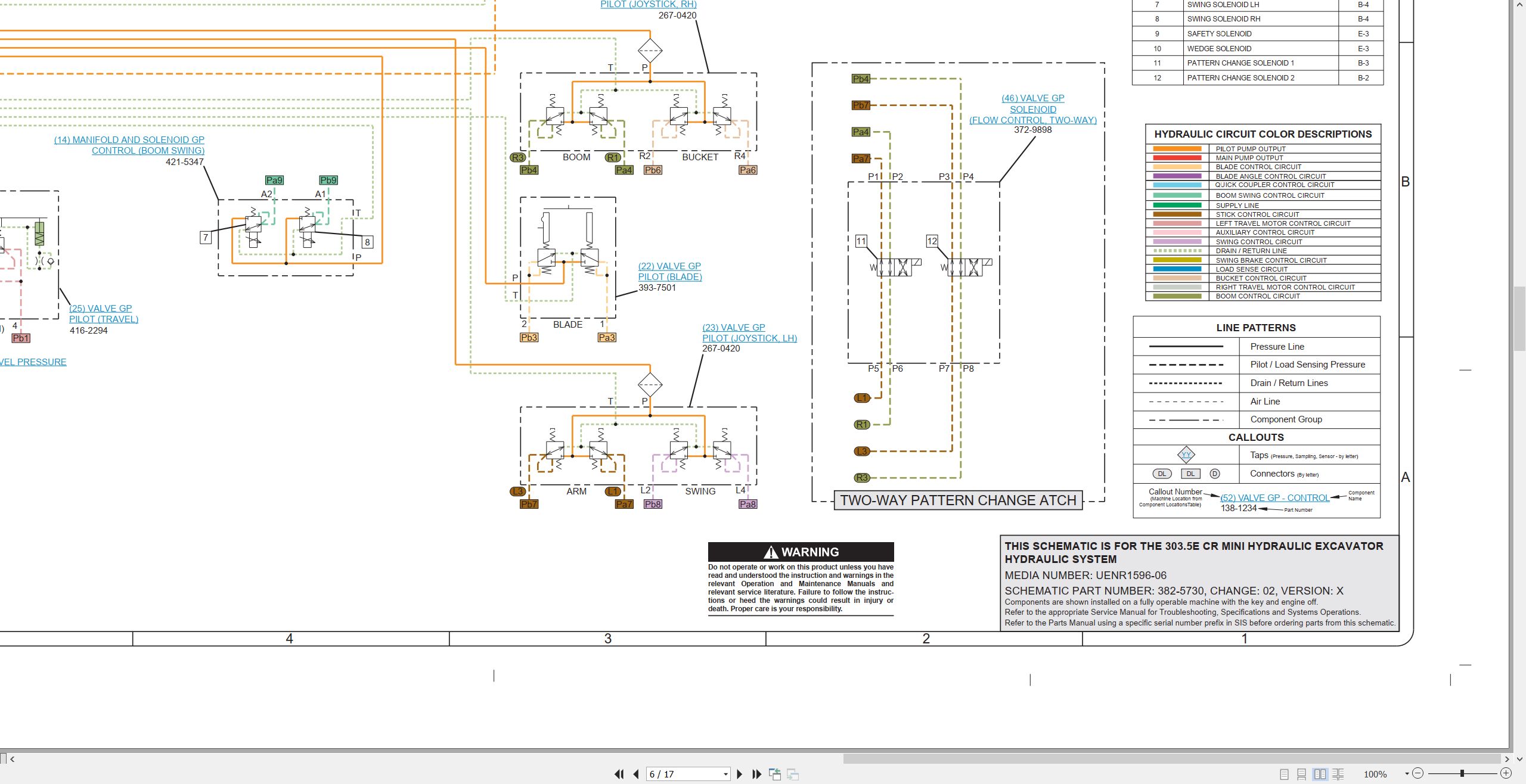The width and height of the screenshot is (1526, 784).
Task: Click the Pb1 travel port label
Action: (x=21, y=338)
